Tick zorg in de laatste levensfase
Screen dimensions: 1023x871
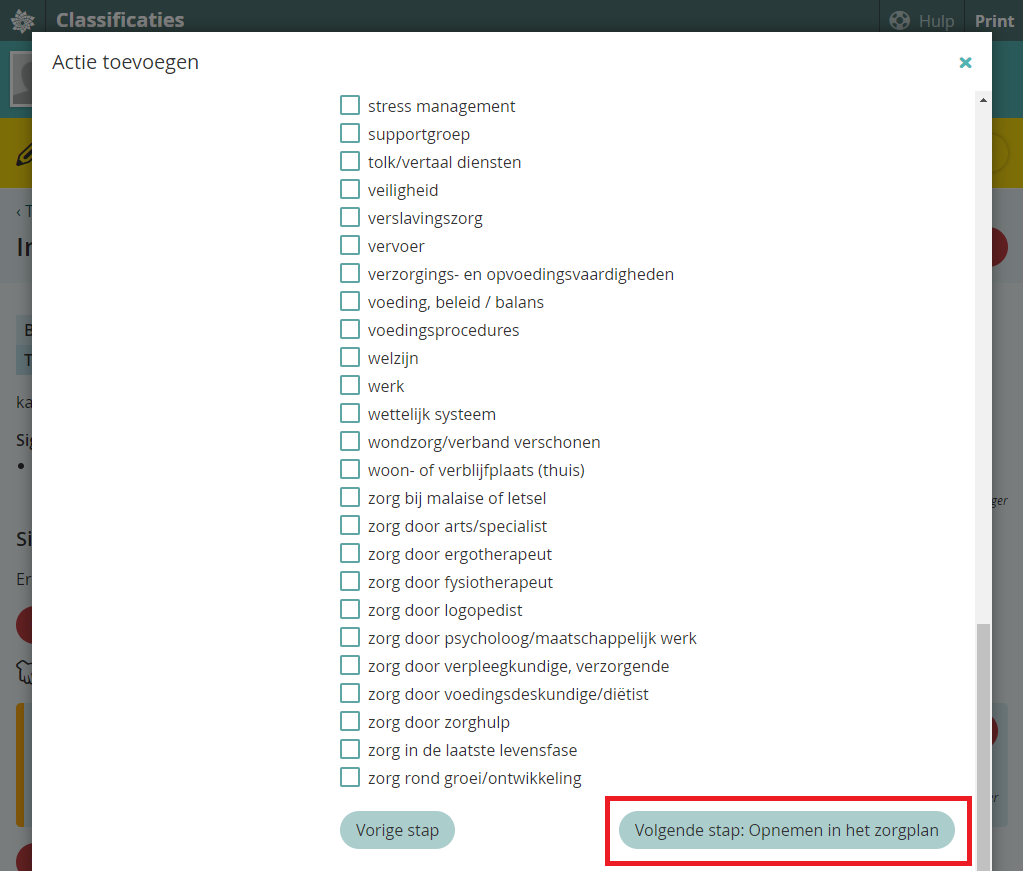tap(350, 750)
